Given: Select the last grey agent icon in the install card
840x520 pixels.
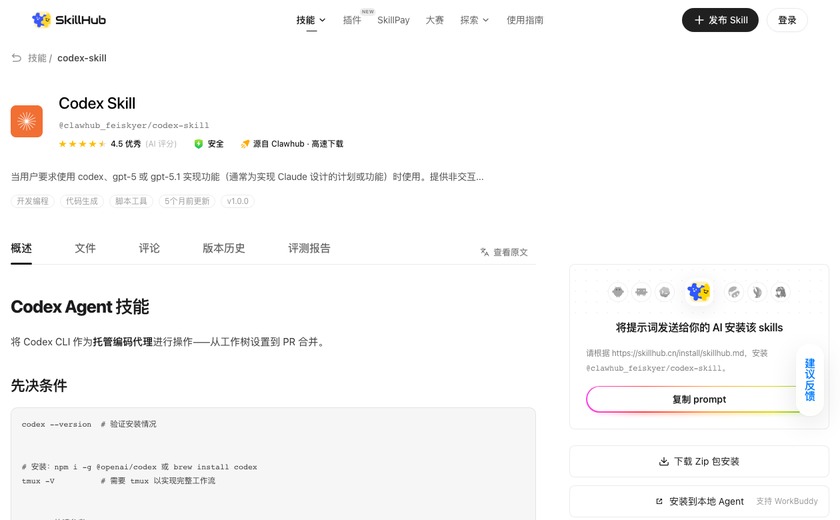Looking at the screenshot, I should 781,292.
